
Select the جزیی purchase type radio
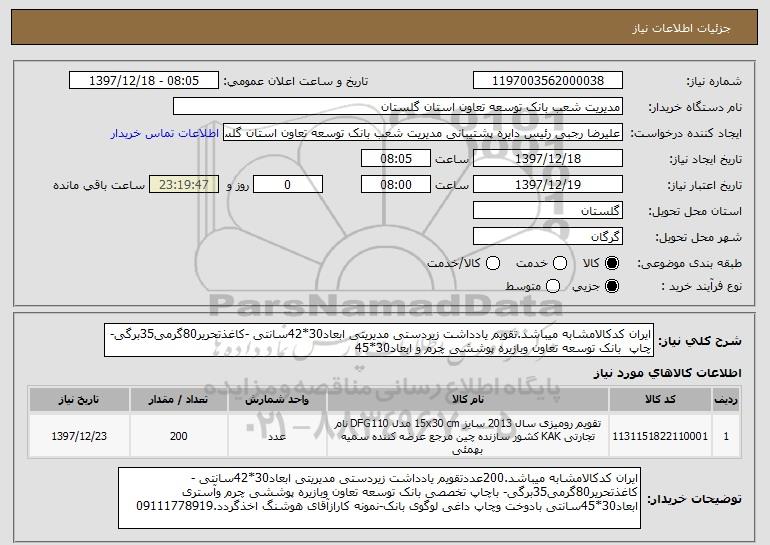coord(612,286)
